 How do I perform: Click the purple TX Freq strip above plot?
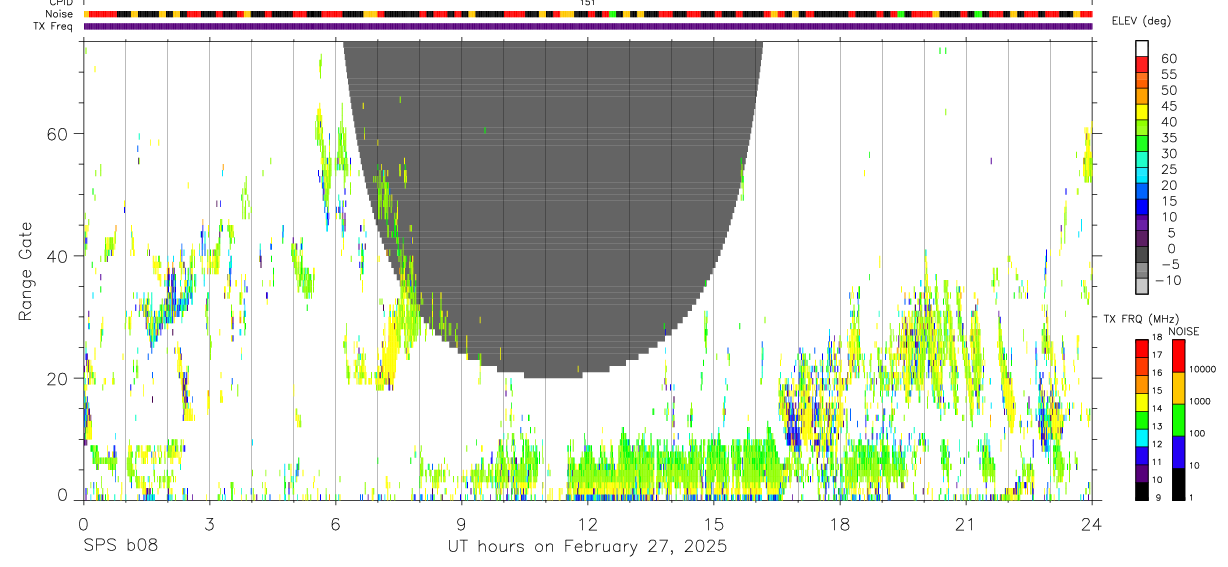(587, 26)
